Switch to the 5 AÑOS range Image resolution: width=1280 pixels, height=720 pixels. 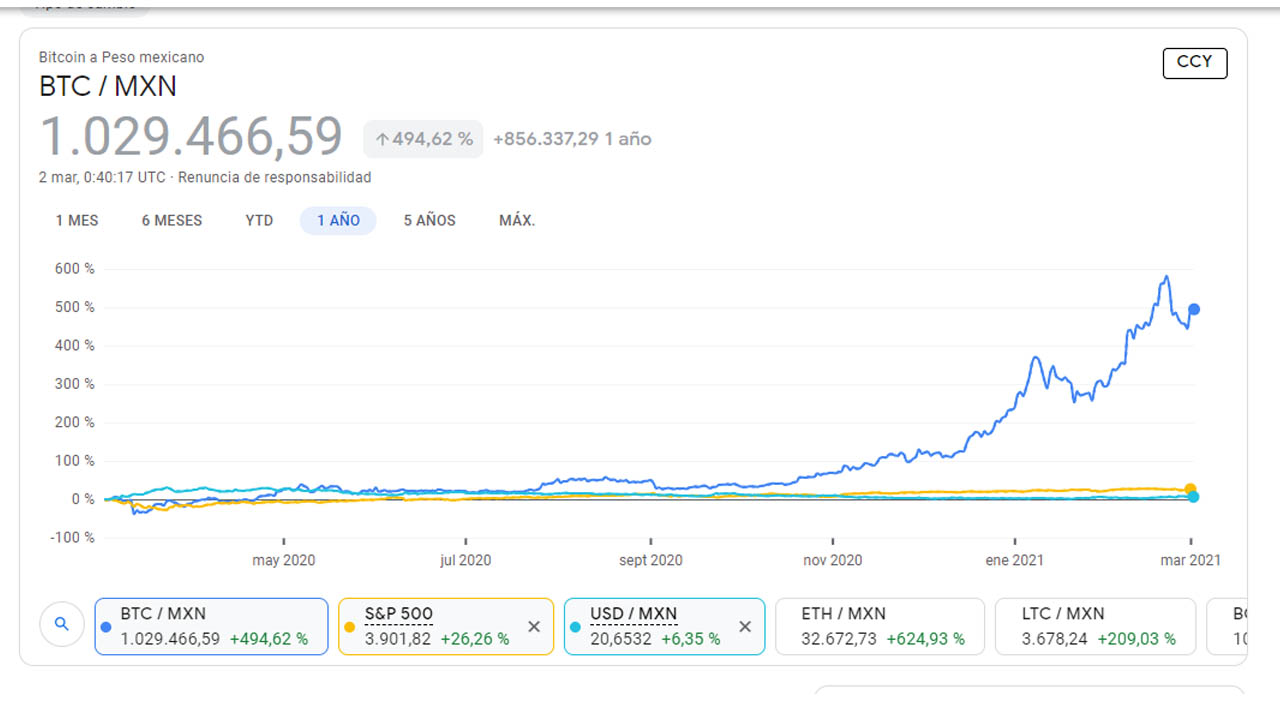[430, 220]
